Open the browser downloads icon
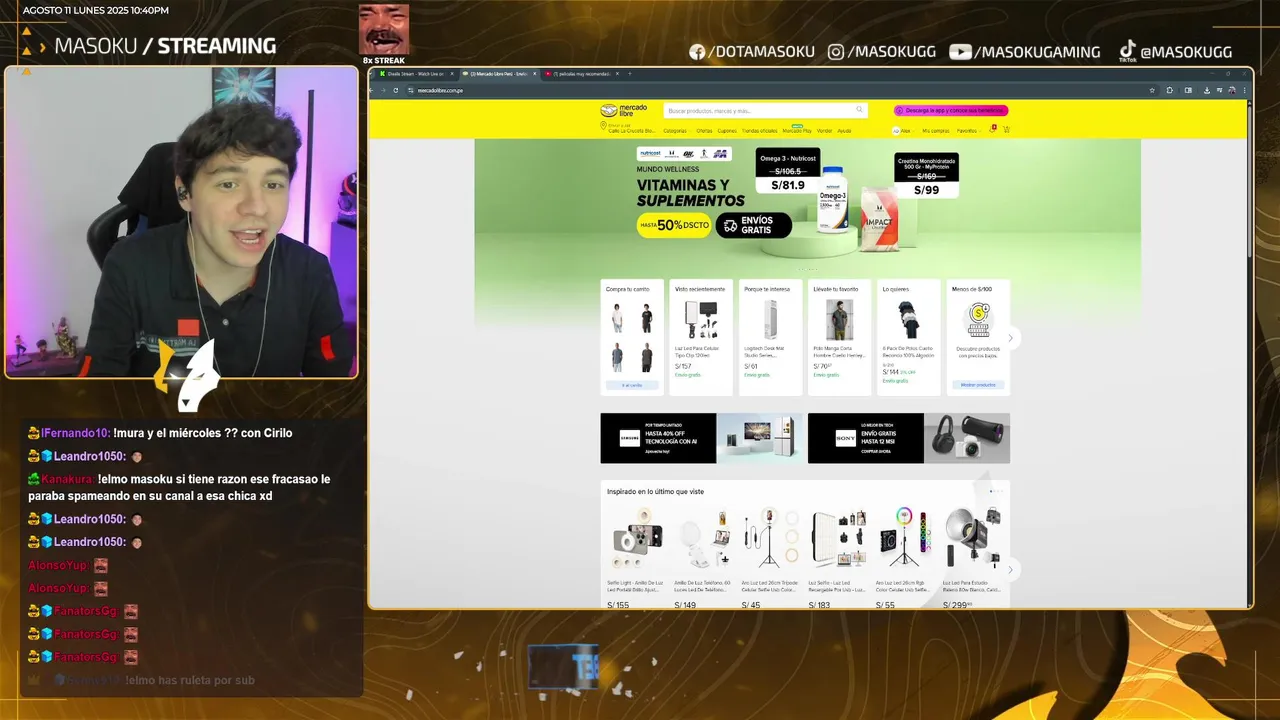This screenshot has width=1280, height=720. point(1207,90)
